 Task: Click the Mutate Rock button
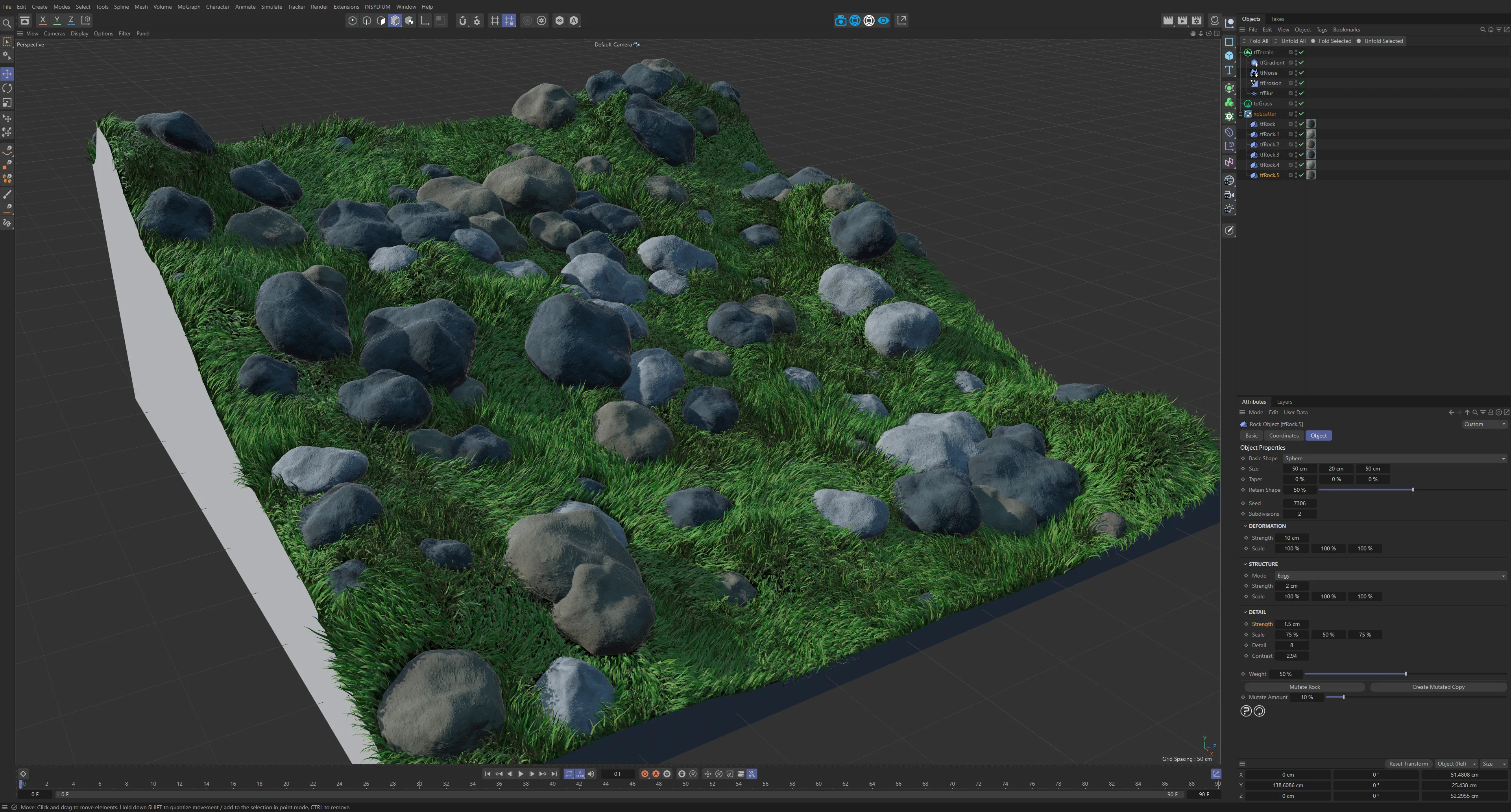tap(1304, 687)
